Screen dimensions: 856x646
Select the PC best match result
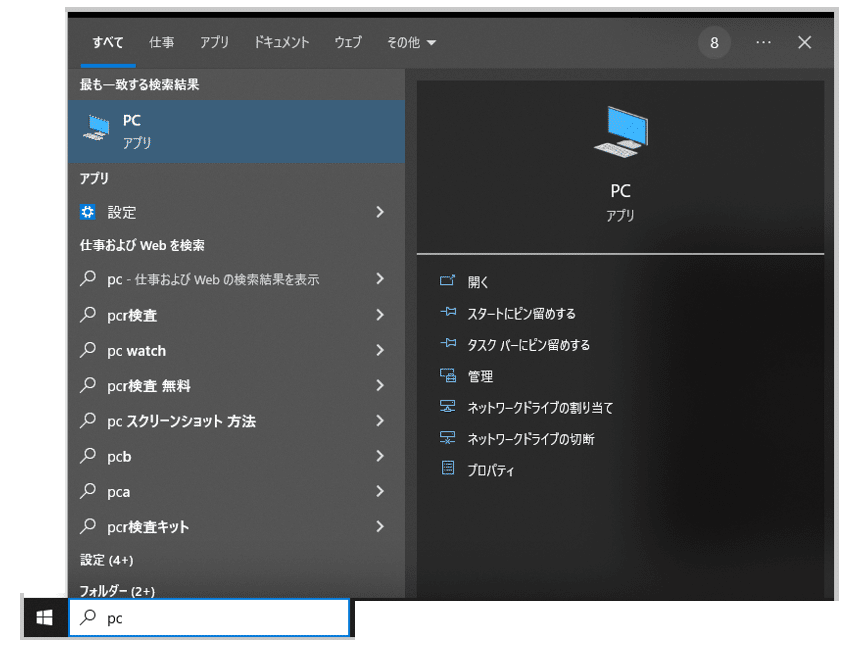click(x=236, y=132)
